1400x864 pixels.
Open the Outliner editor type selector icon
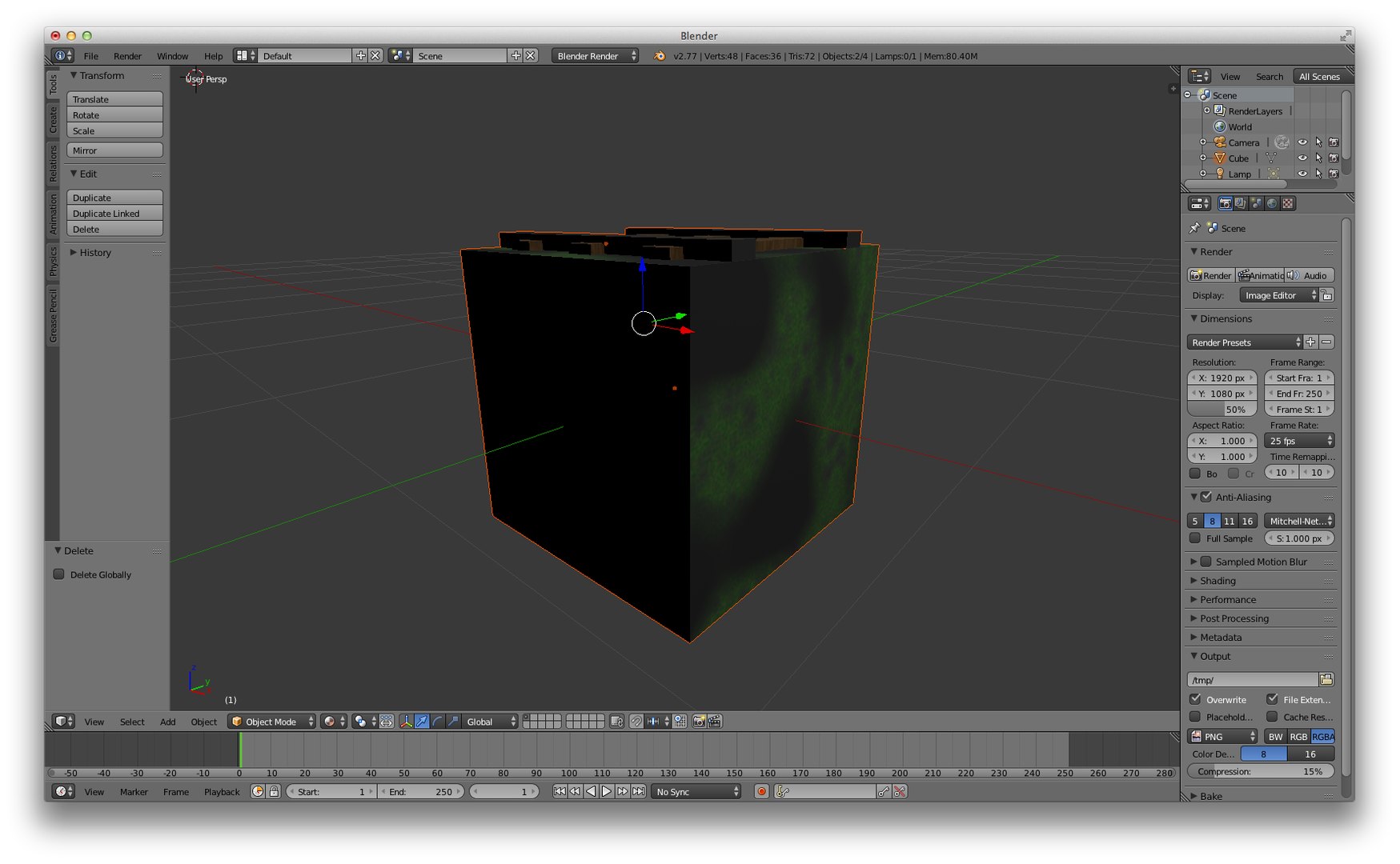pyautogui.click(x=1199, y=76)
